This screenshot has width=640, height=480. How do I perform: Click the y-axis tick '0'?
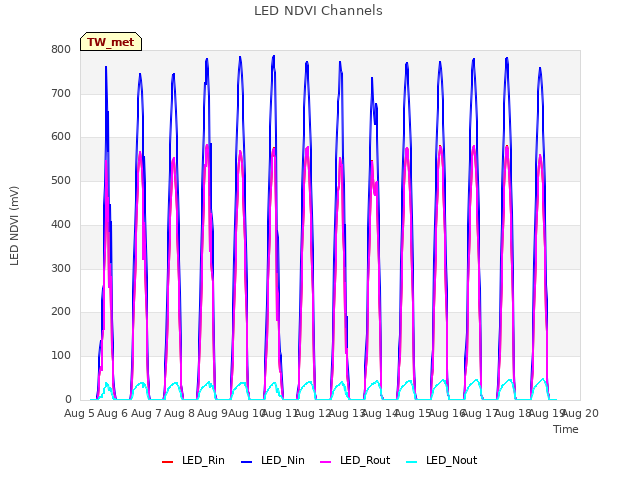68,400
